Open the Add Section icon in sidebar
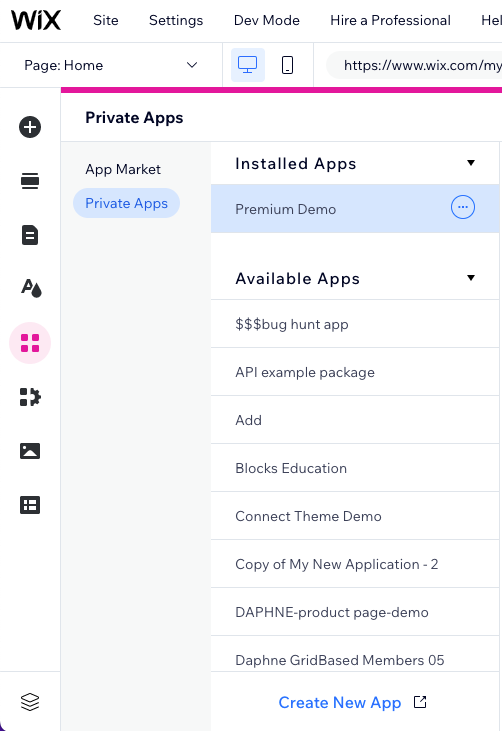Screen dimensions: 502x731 tap(30, 181)
